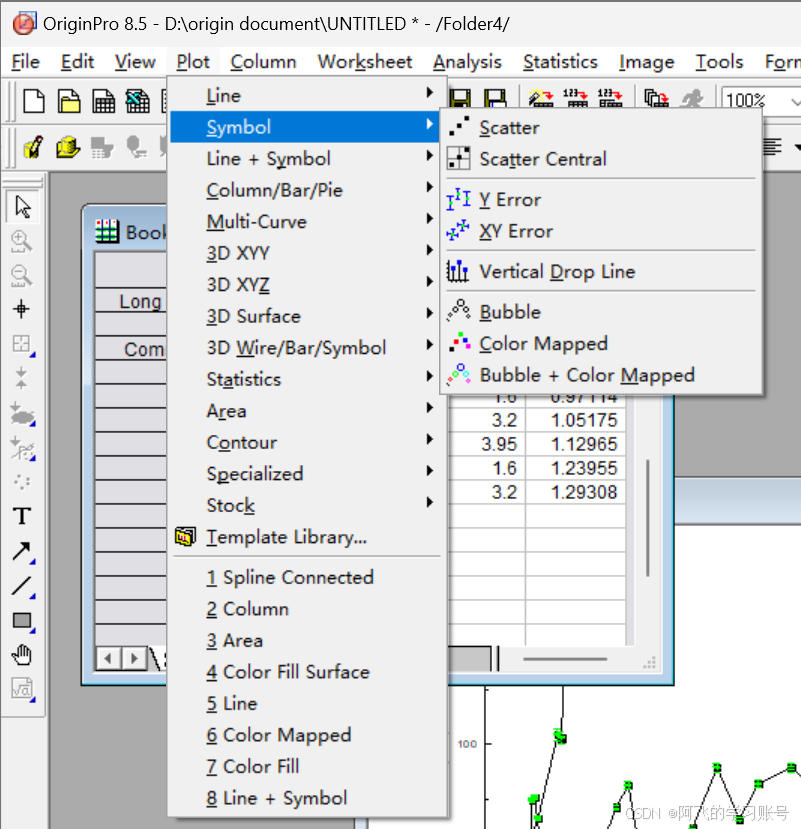Viewport: 801px width, 829px height.
Task: Expand the Contour submenu
Action: [x=305, y=442]
